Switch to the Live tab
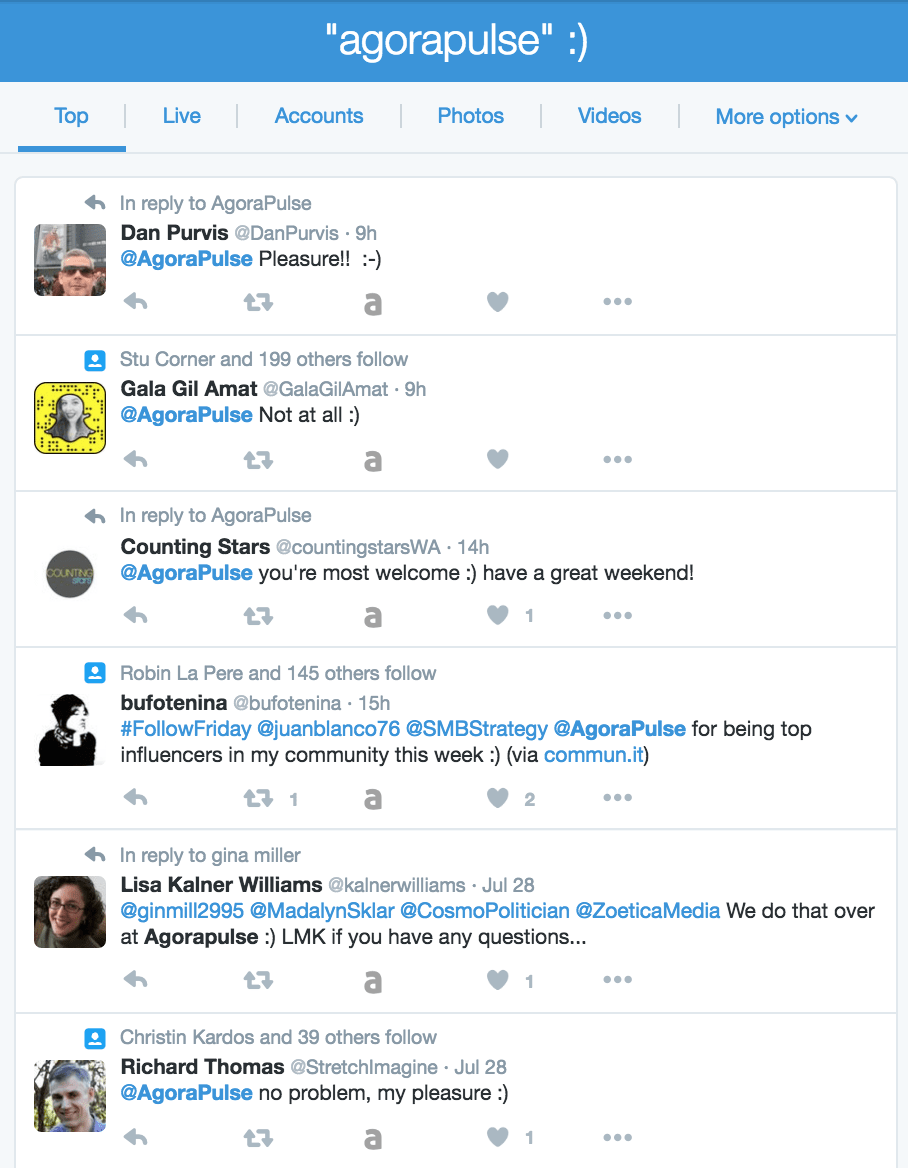 pyautogui.click(x=182, y=116)
